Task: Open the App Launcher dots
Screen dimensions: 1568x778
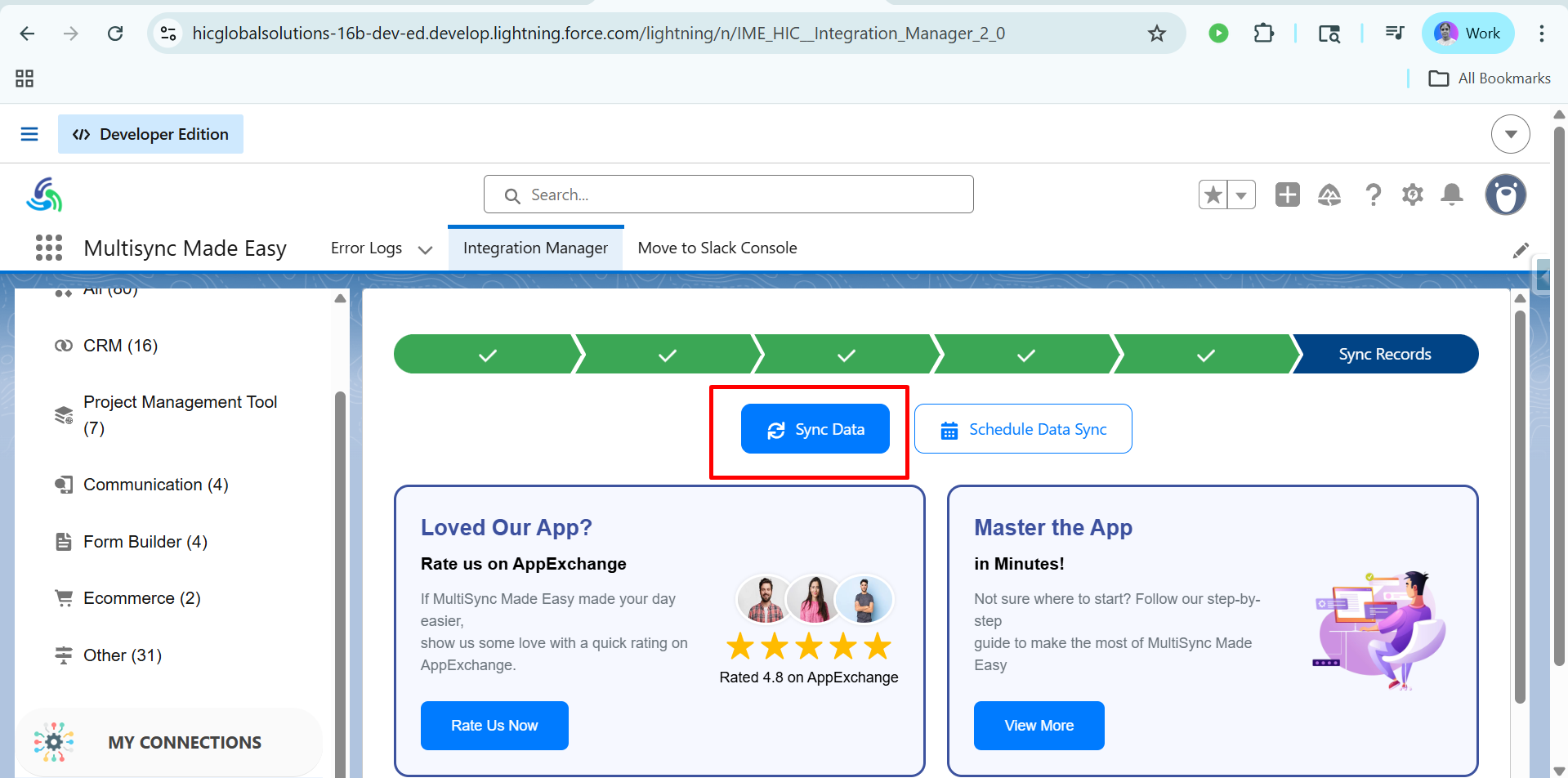Action: (x=49, y=248)
